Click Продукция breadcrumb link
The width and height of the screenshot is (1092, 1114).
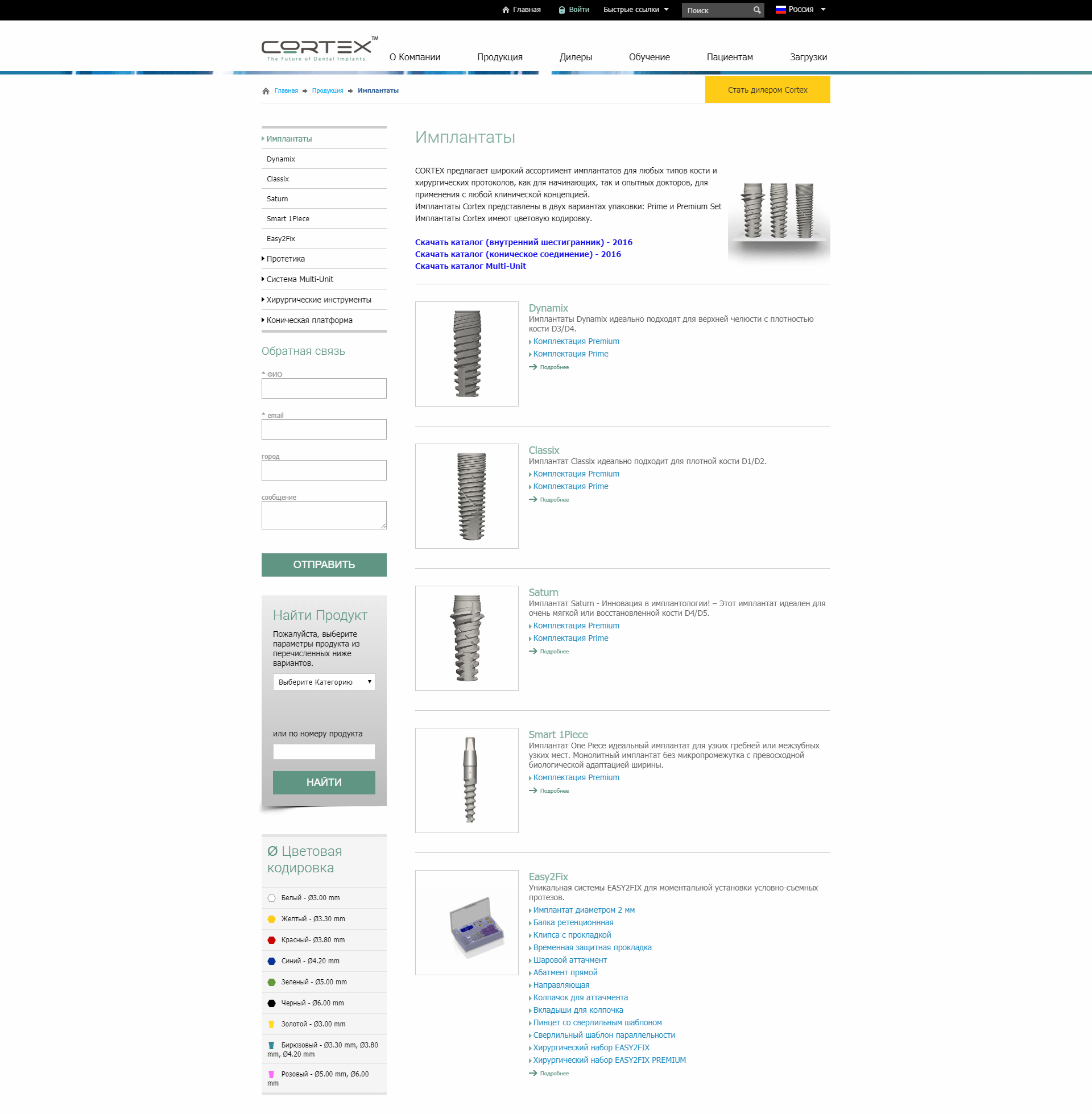click(328, 90)
